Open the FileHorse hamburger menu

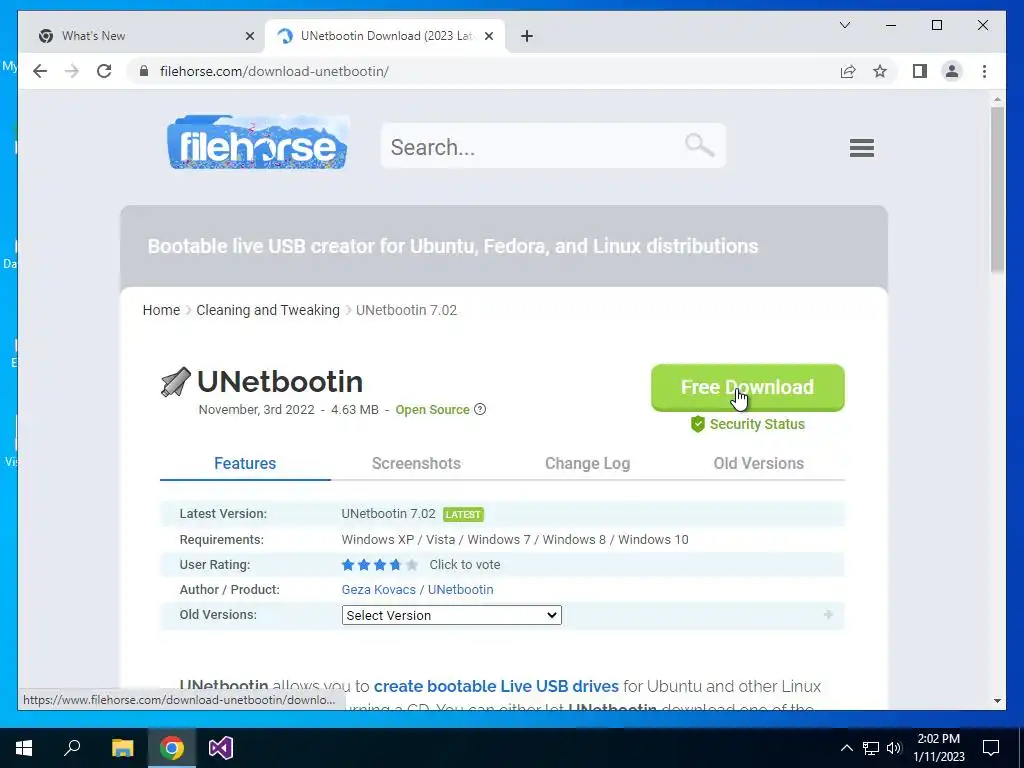[x=862, y=148]
